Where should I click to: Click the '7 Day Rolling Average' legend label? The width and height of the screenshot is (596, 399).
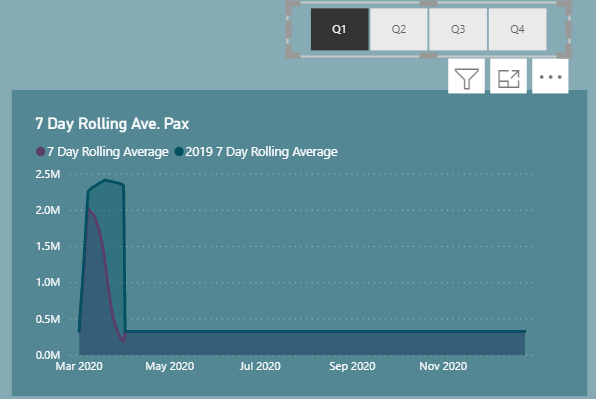108,152
